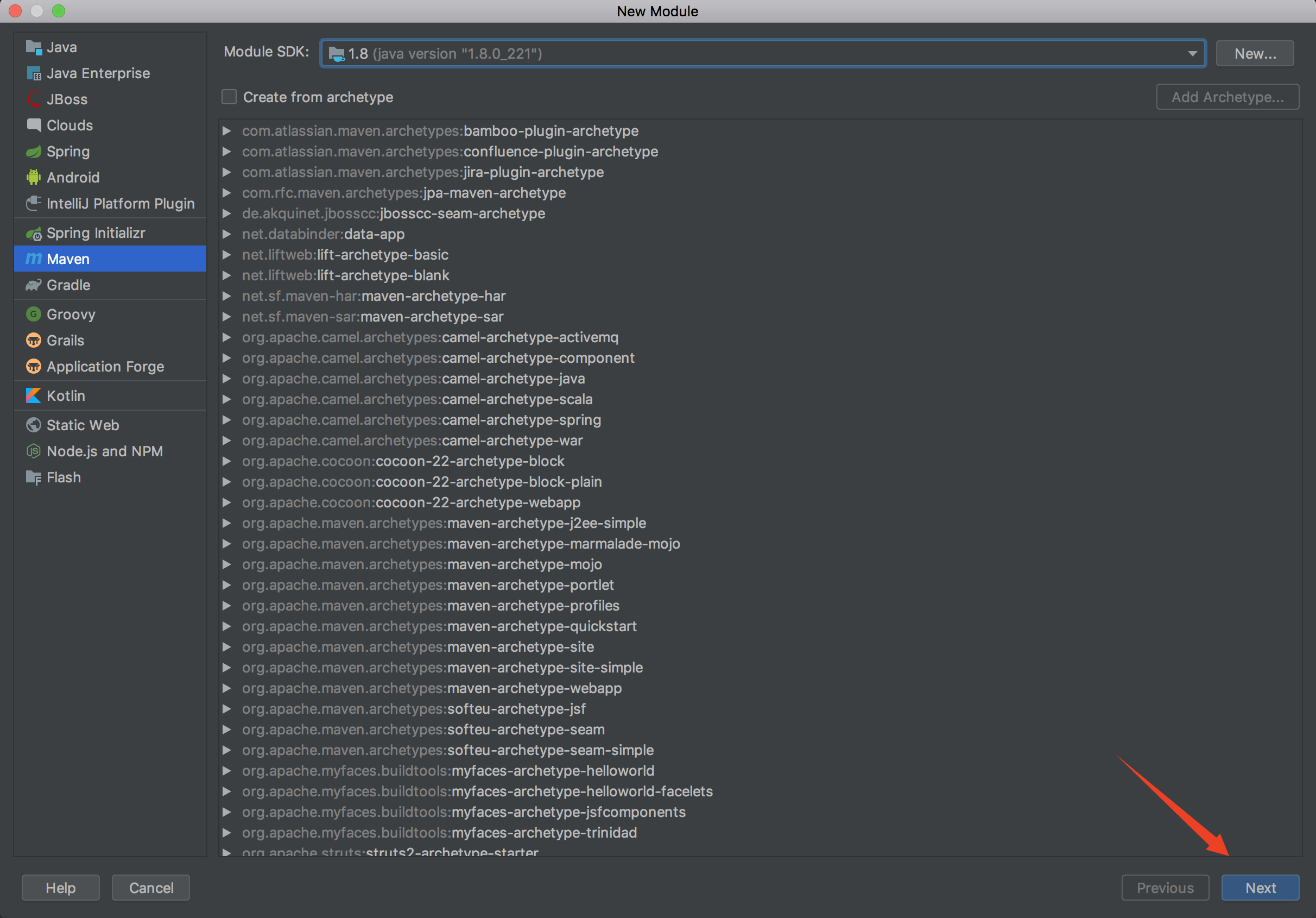1316x918 pixels.
Task: Click the Groovy icon in sidebar
Action: [33, 314]
